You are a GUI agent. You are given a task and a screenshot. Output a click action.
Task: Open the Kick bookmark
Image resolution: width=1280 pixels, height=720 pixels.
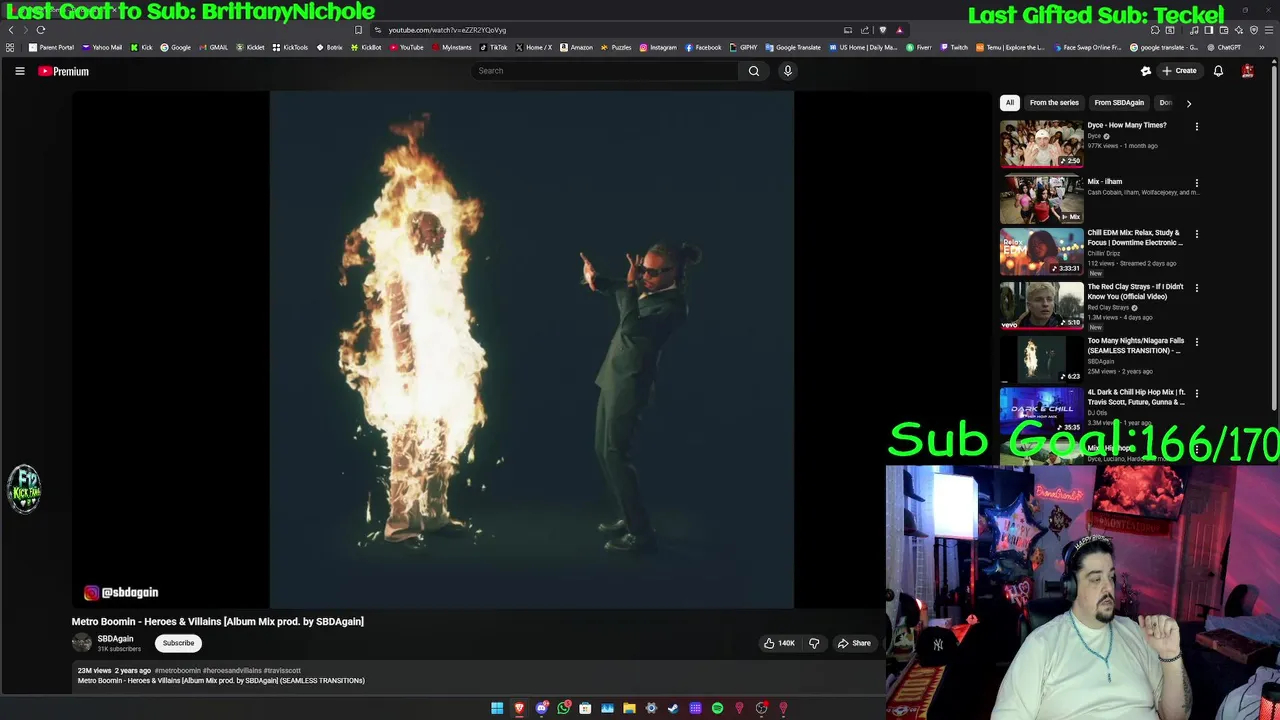tap(142, 47)
